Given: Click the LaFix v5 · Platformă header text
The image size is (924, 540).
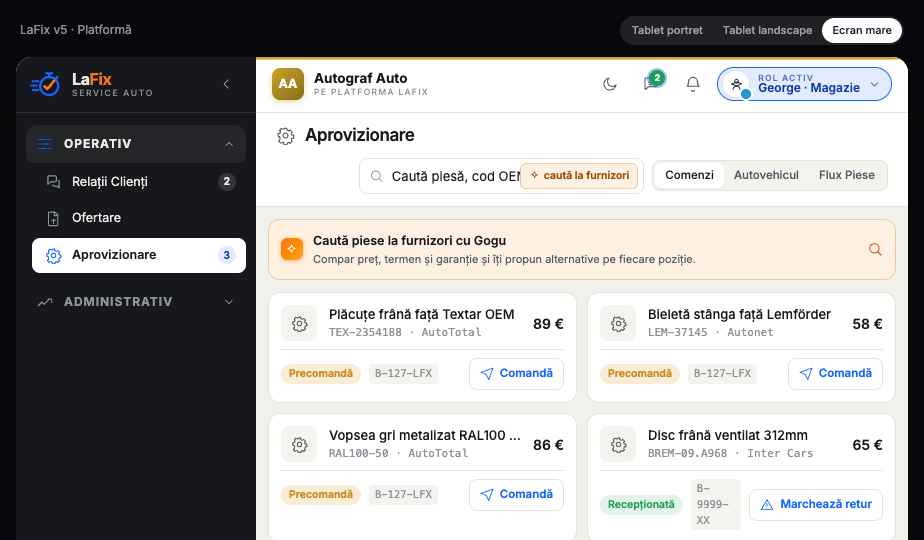Looking at the screenshot, I should pyautogui.click(x=75, y=30).
